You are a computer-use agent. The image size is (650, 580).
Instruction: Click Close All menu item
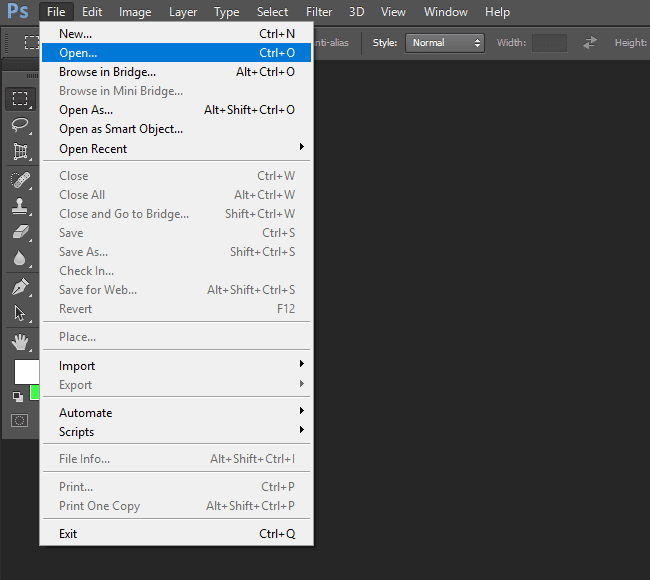coord(176,195)
